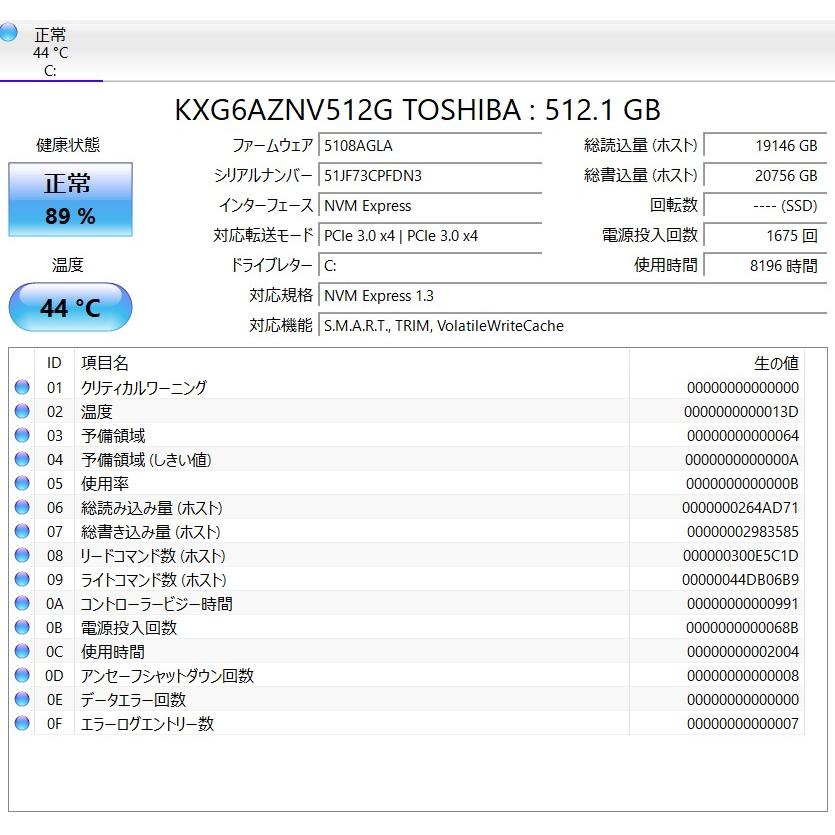Click raw value 00000000002004

[742, 651]
